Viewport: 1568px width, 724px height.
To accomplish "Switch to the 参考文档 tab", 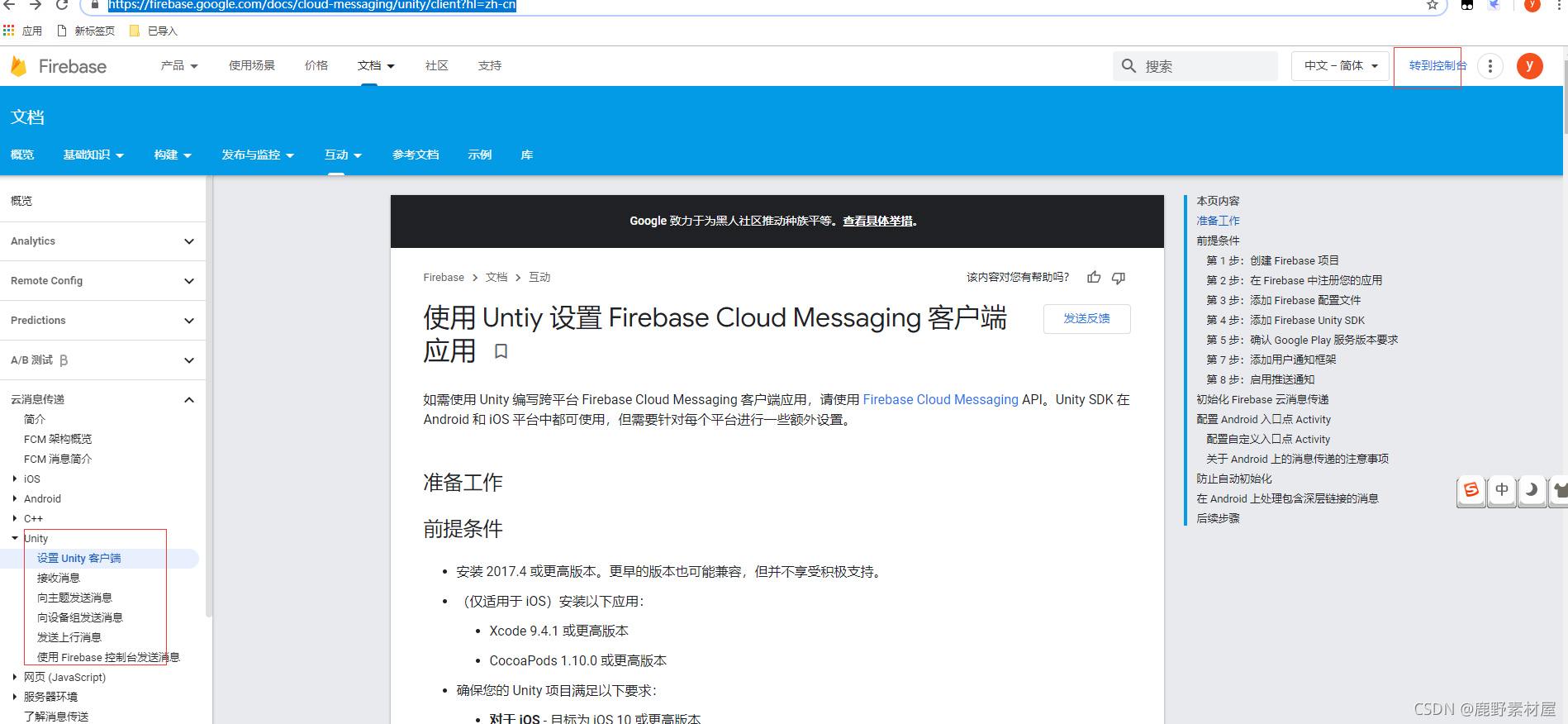I will coord(416,155).
